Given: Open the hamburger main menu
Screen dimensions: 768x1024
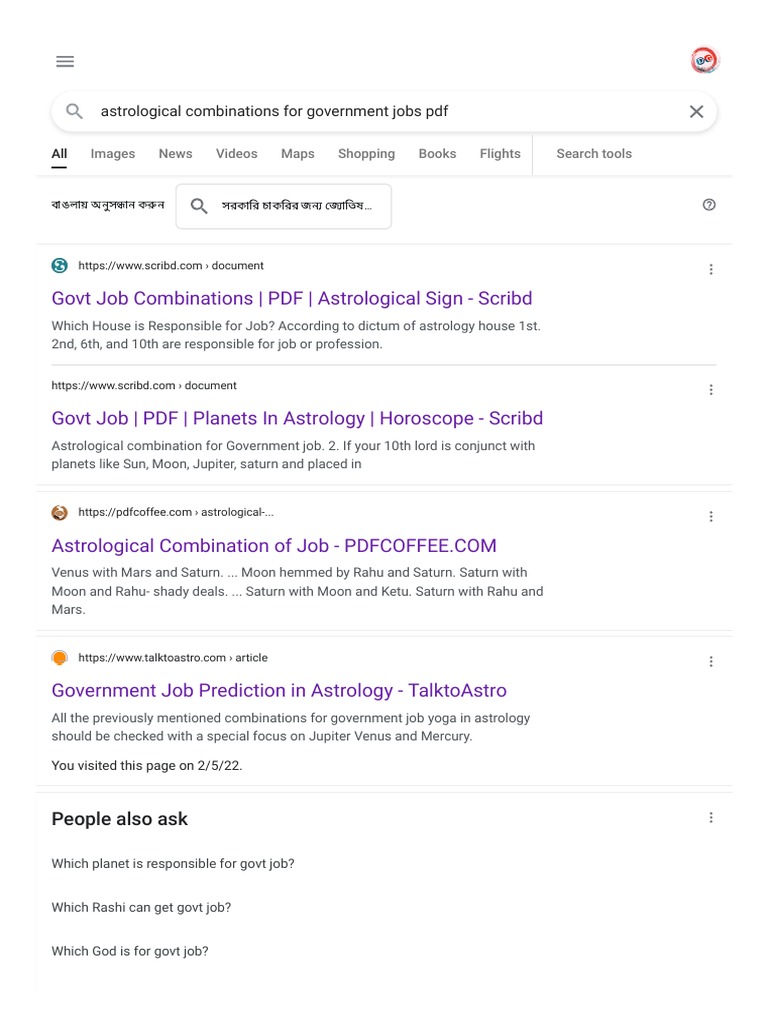Looking at the screenshot, I should pyautogui.click(x=65, y=61).
